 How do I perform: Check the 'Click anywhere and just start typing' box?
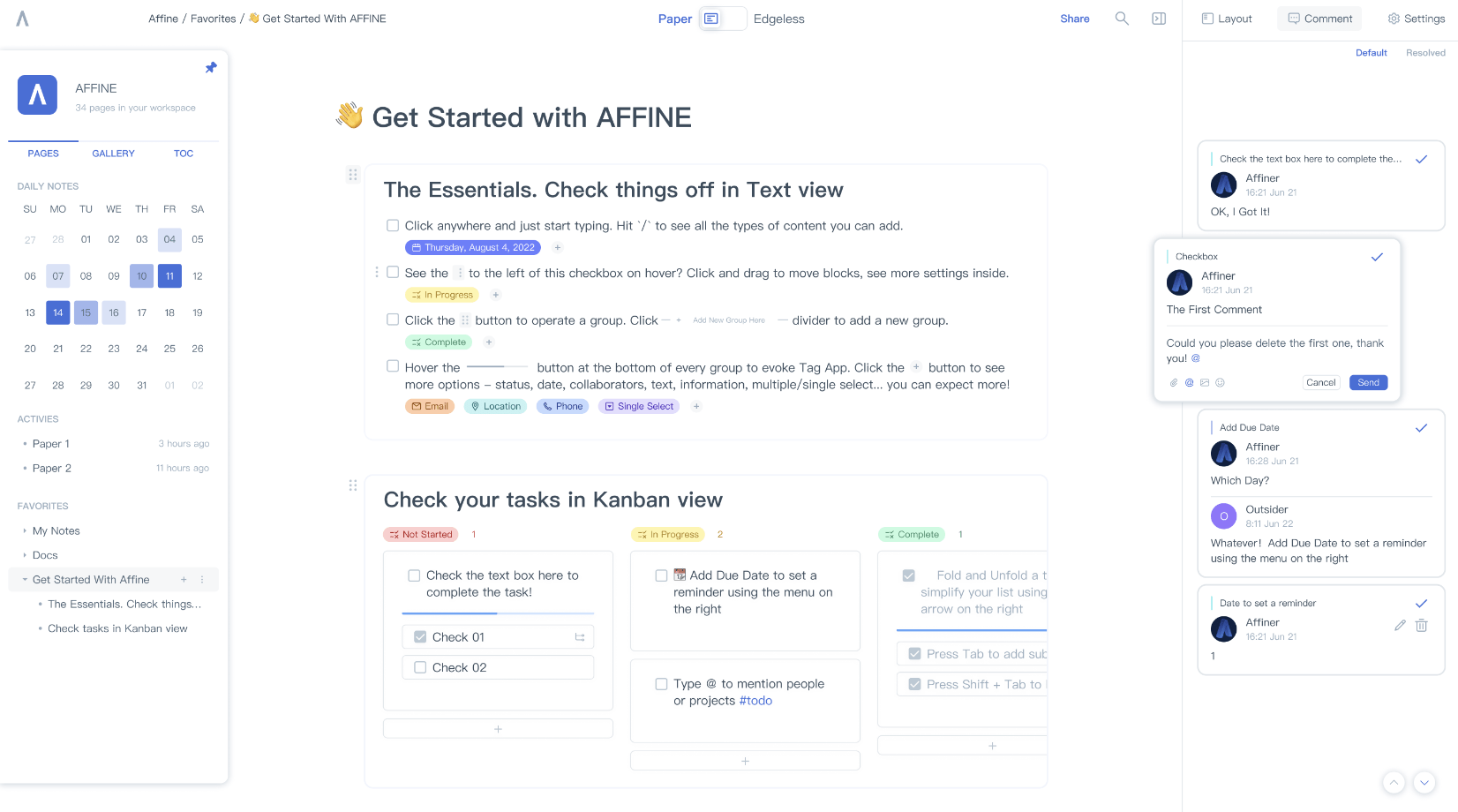[x=393, y=226]
